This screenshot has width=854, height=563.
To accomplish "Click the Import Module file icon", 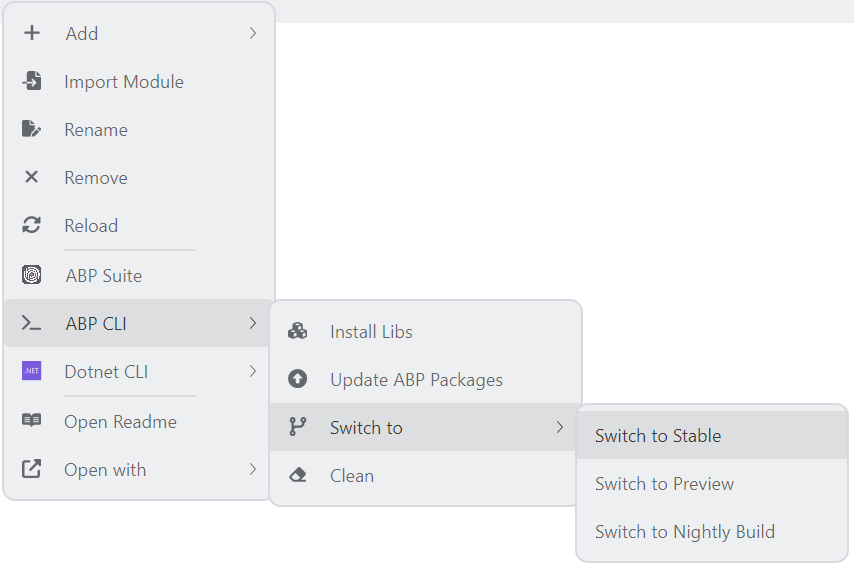I will (x=32, y=81).
